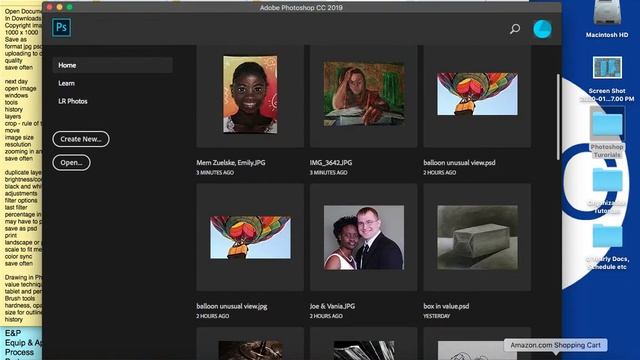The width and height of the screenshot is (640, 360).
Task: Click 'E&P' heading in blue sticky note
Action: (13, 333)
